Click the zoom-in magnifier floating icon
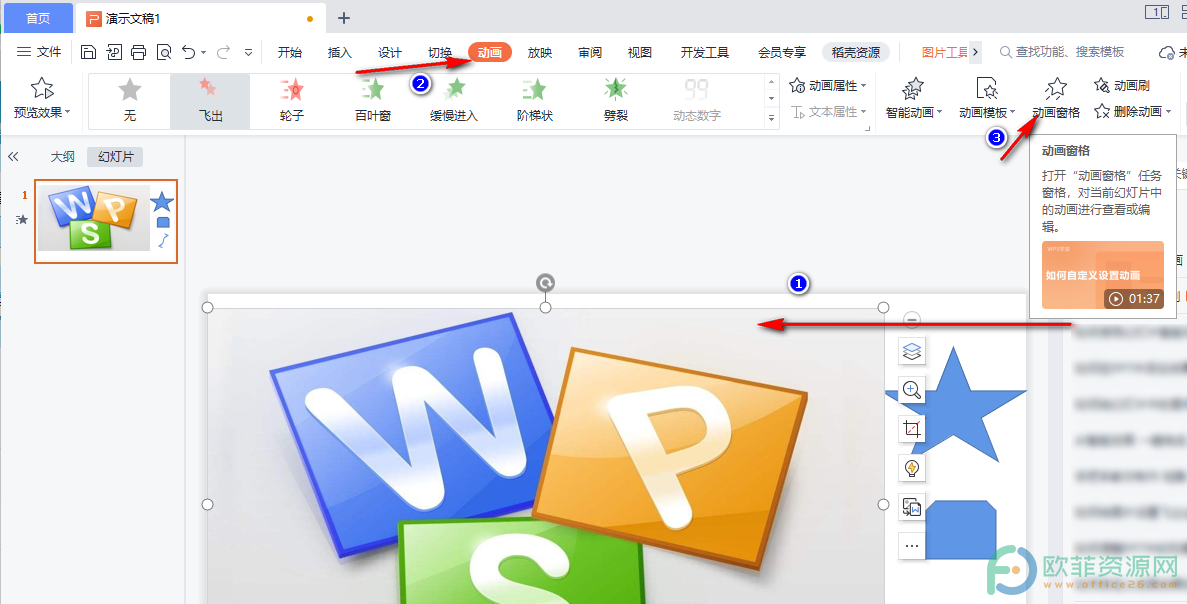This screenshot has width=1187, height=604. tap(912, 391)
